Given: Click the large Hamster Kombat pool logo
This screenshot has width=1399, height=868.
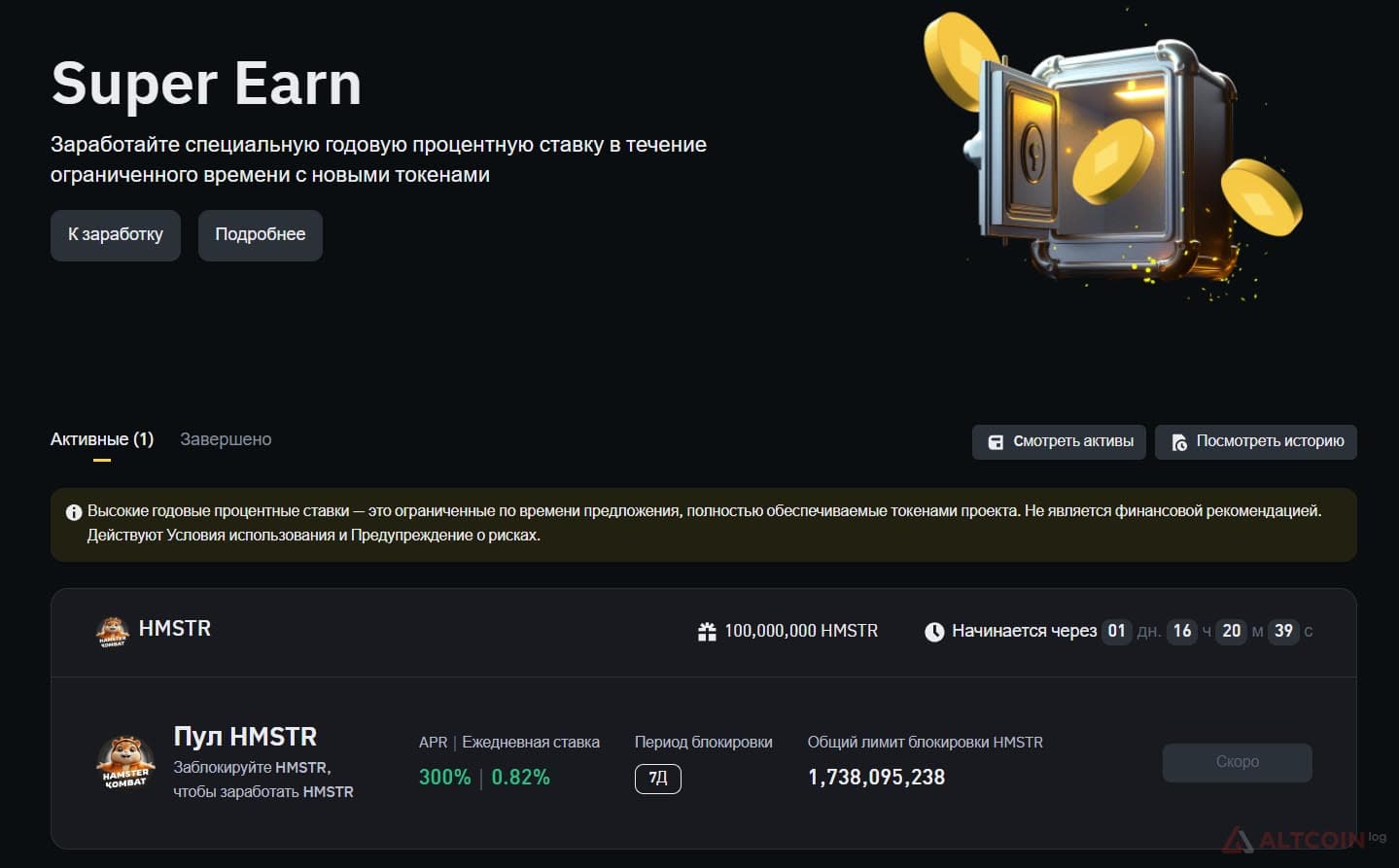Looking at the screenshot, I should pyautogui.click(x=125, y=763).
